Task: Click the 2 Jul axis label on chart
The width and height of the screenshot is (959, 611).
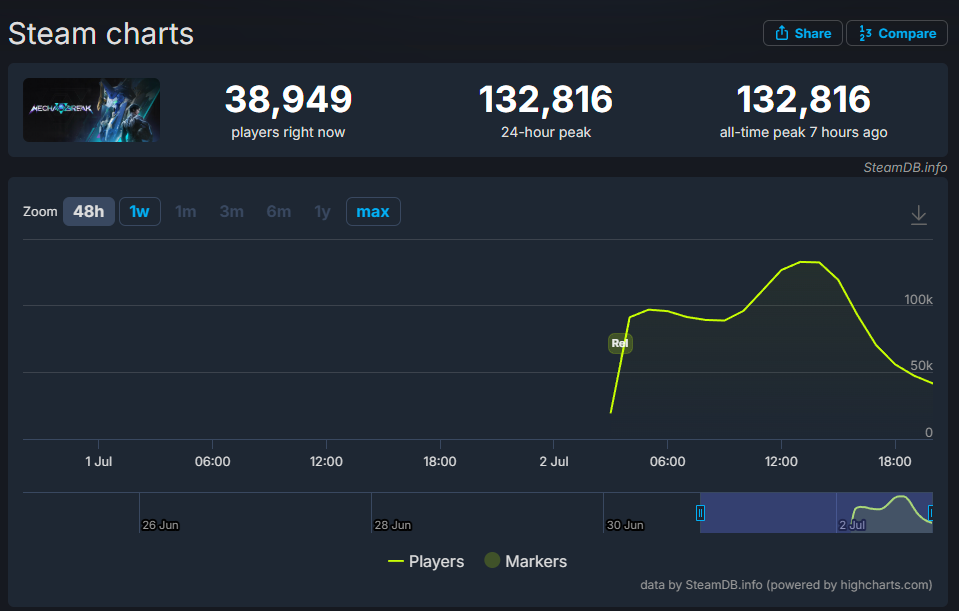Action: [x=554, y=461]
